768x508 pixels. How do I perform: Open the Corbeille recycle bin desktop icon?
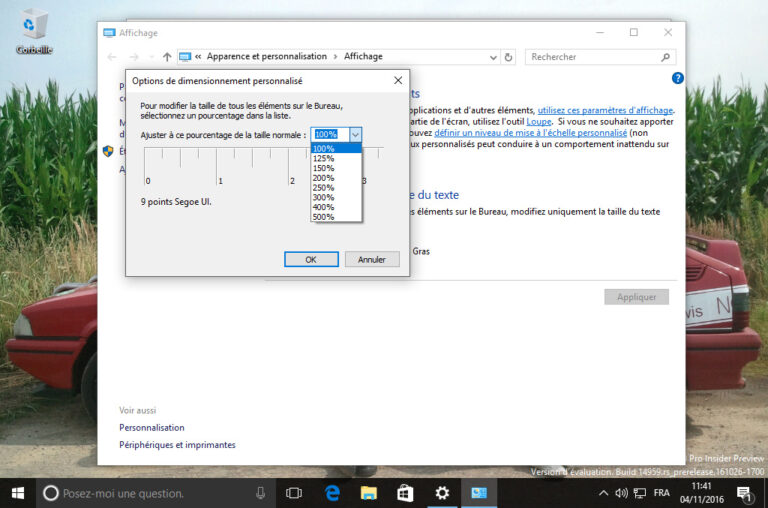tap(34, 29)
